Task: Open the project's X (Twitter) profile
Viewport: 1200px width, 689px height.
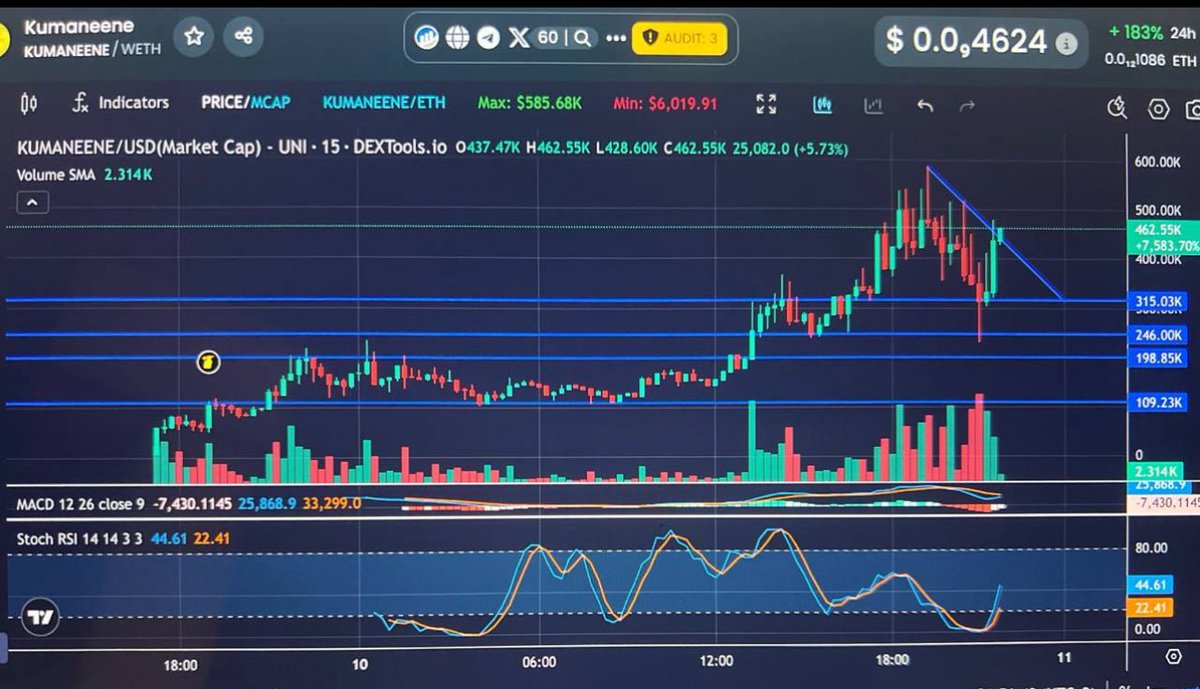Action: click(518, 38)
